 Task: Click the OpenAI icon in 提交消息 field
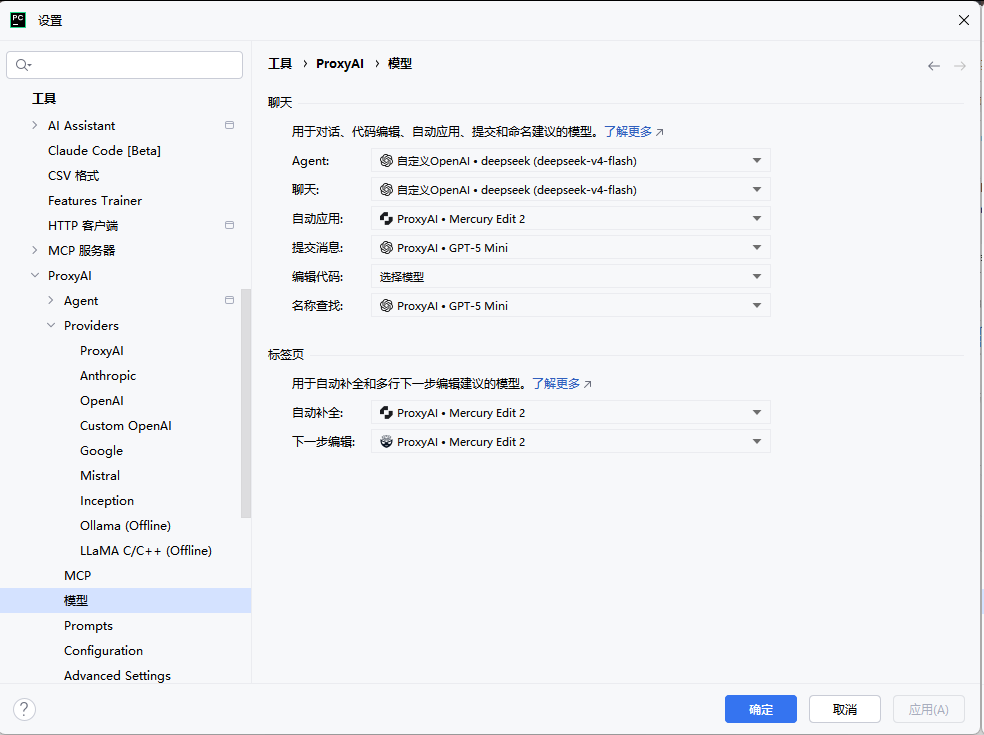point(387,247)
